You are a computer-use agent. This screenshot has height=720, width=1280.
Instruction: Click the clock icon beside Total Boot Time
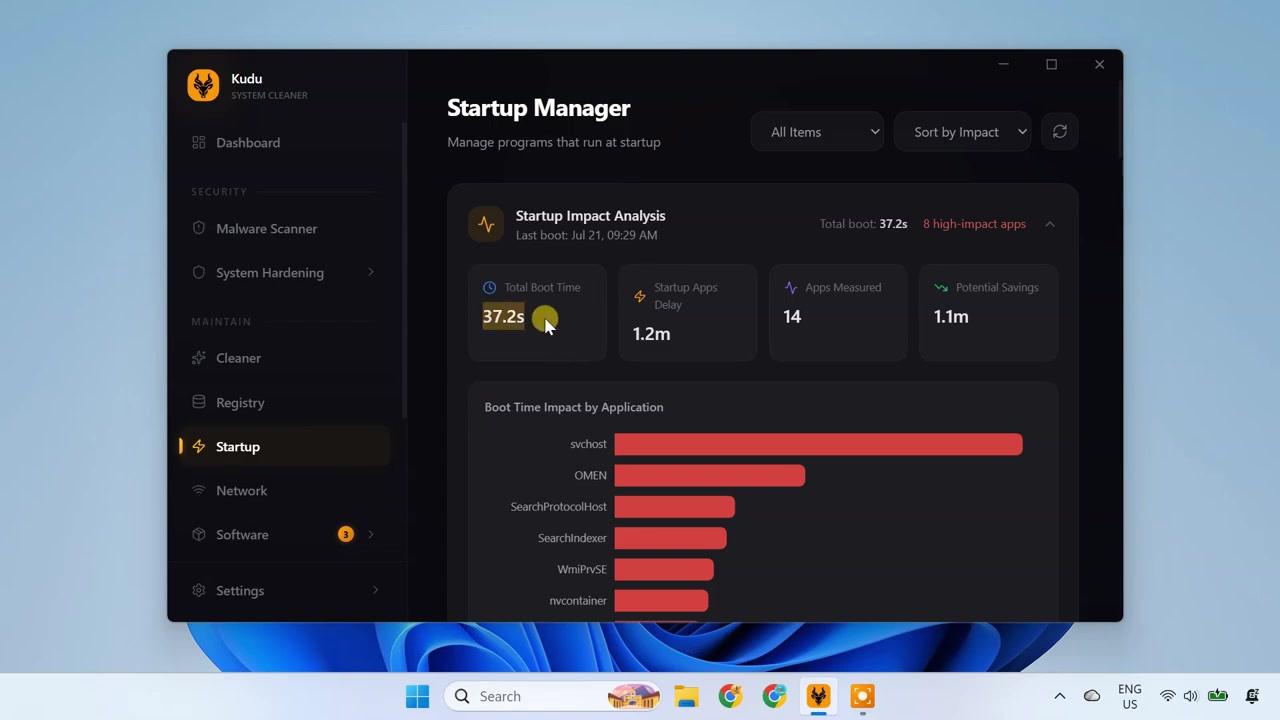tap(489, 287)
